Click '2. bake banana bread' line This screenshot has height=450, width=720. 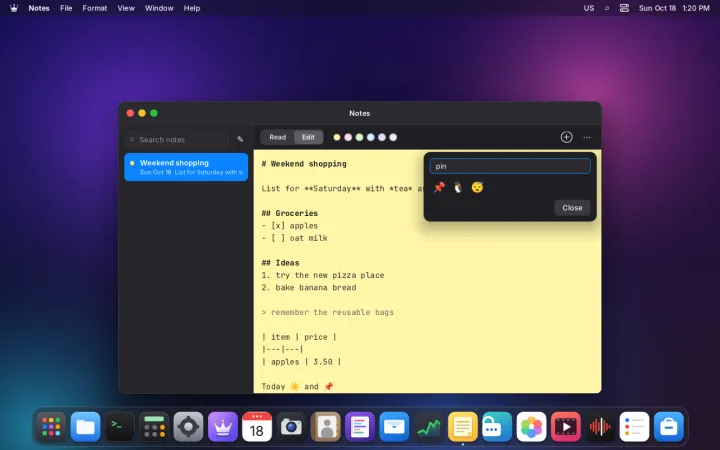[309, 287]
